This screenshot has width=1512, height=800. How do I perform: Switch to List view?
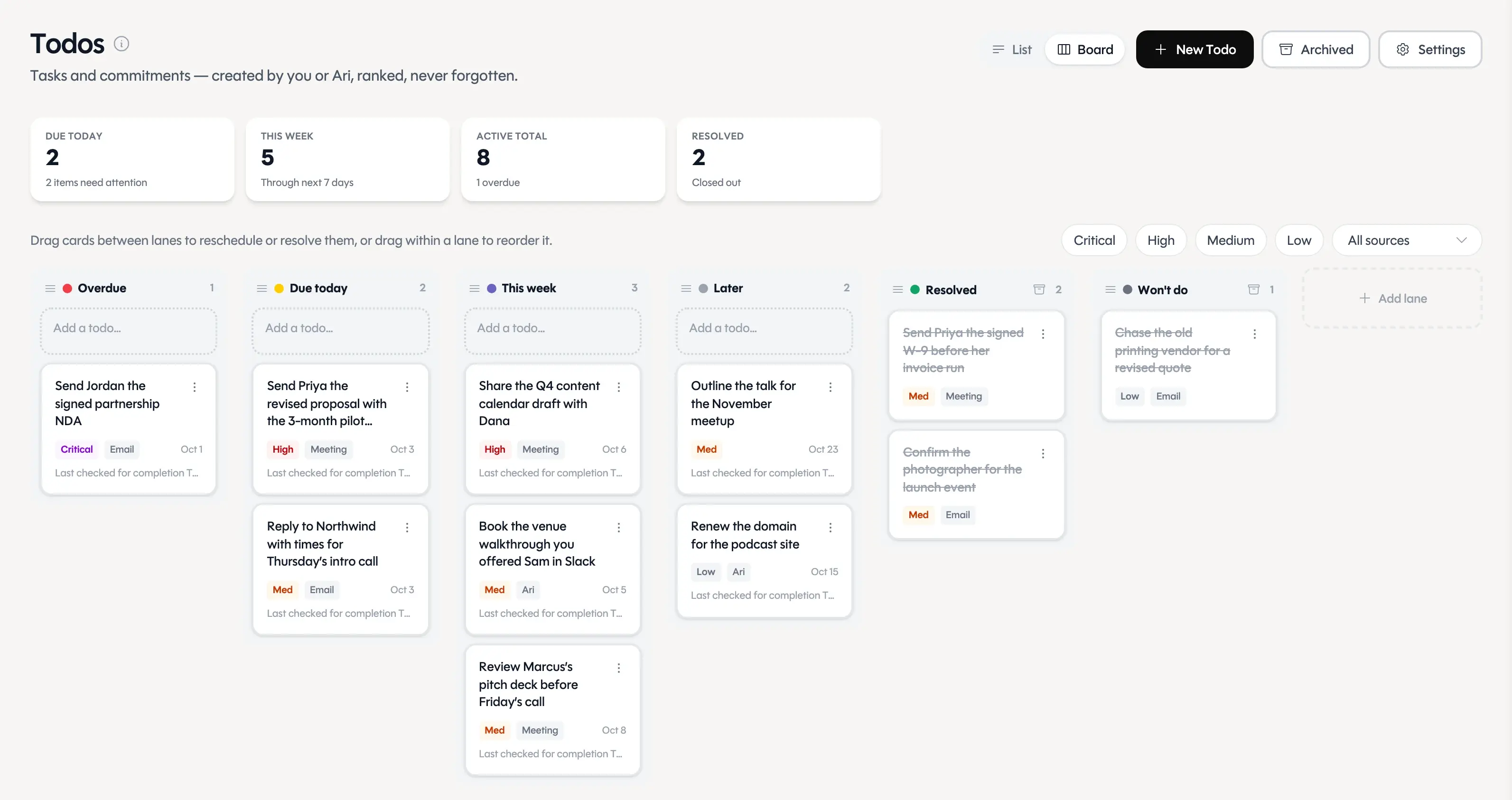(x=1012, y=49)
